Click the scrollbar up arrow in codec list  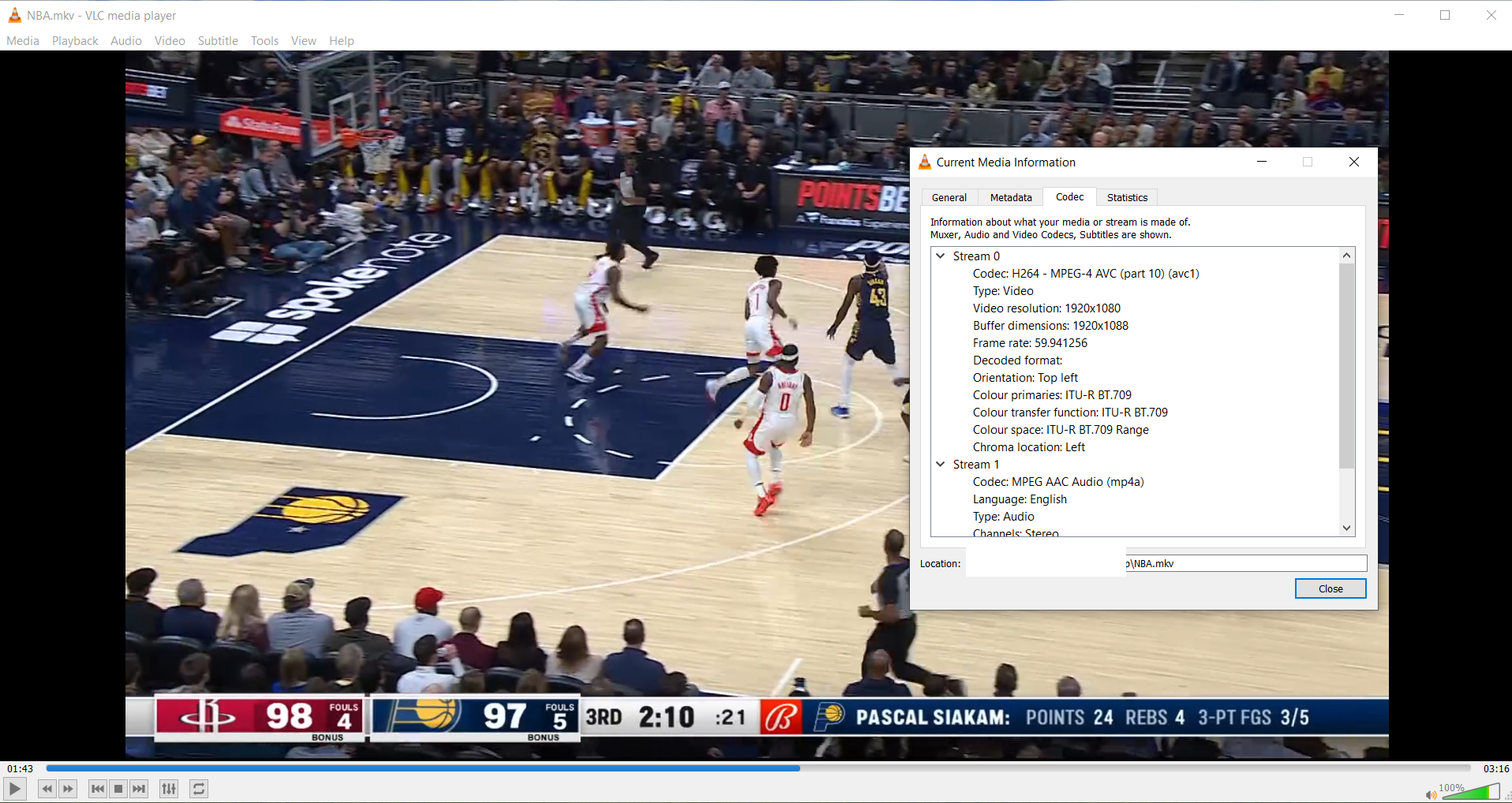click(1347, 256)
